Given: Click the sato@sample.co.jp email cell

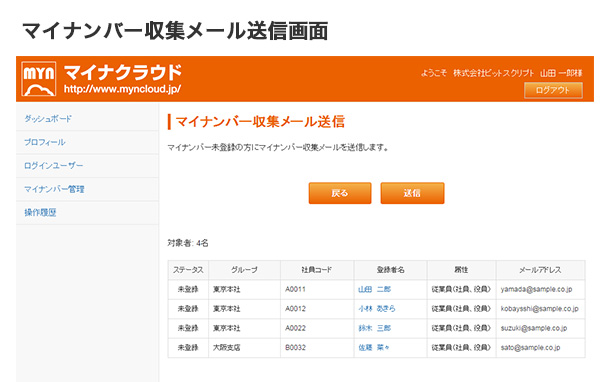Looking at the screenshot, I should tap(540, 348).
